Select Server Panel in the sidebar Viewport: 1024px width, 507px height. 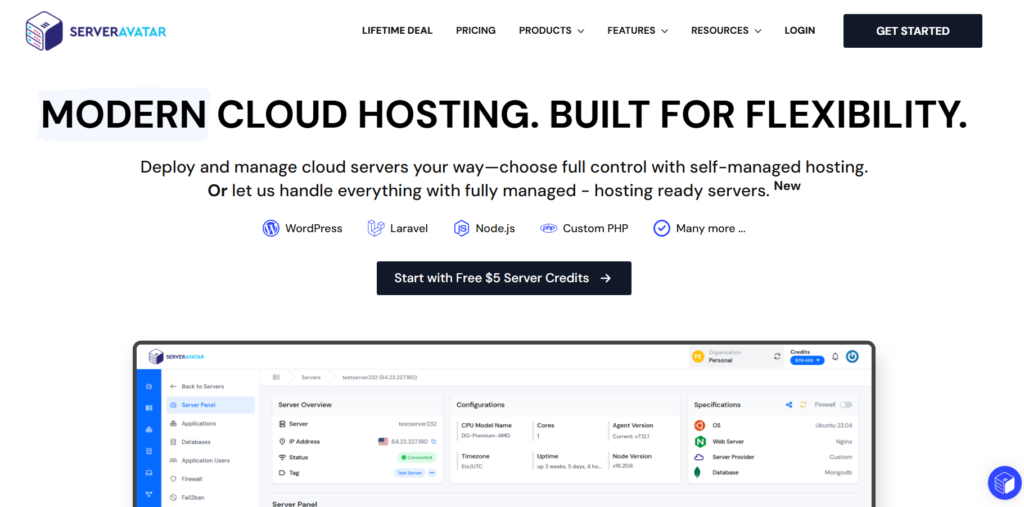click(x=210, y=405)
